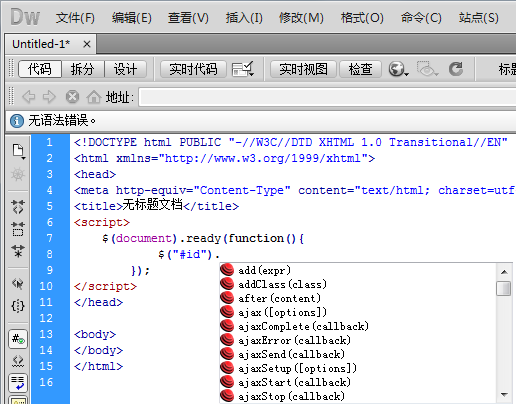Click the stop loading icon
516x404 pixels.
(72, 97)
